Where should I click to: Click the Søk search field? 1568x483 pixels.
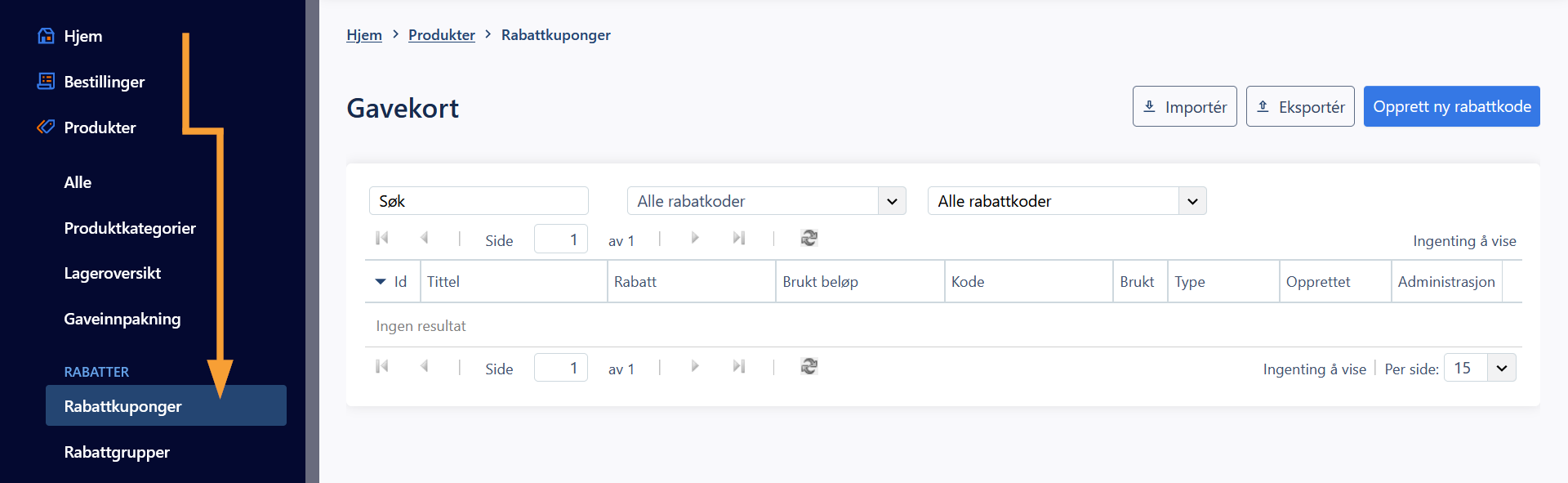pyautogui.click(x=479, y=201)
